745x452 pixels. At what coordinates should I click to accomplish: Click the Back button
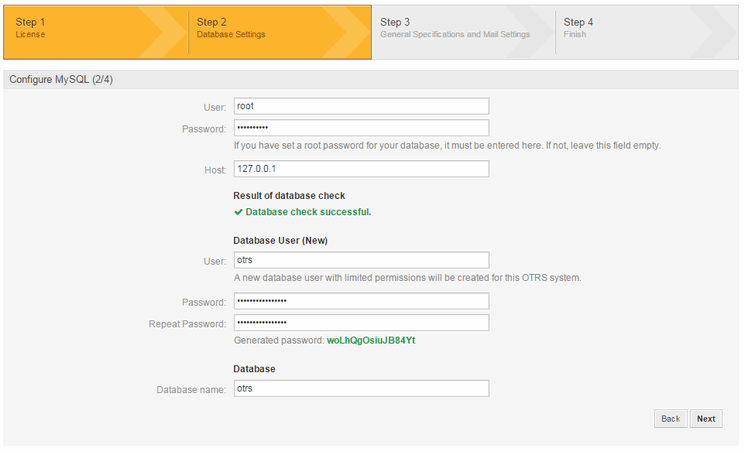[x=670, y=419]
